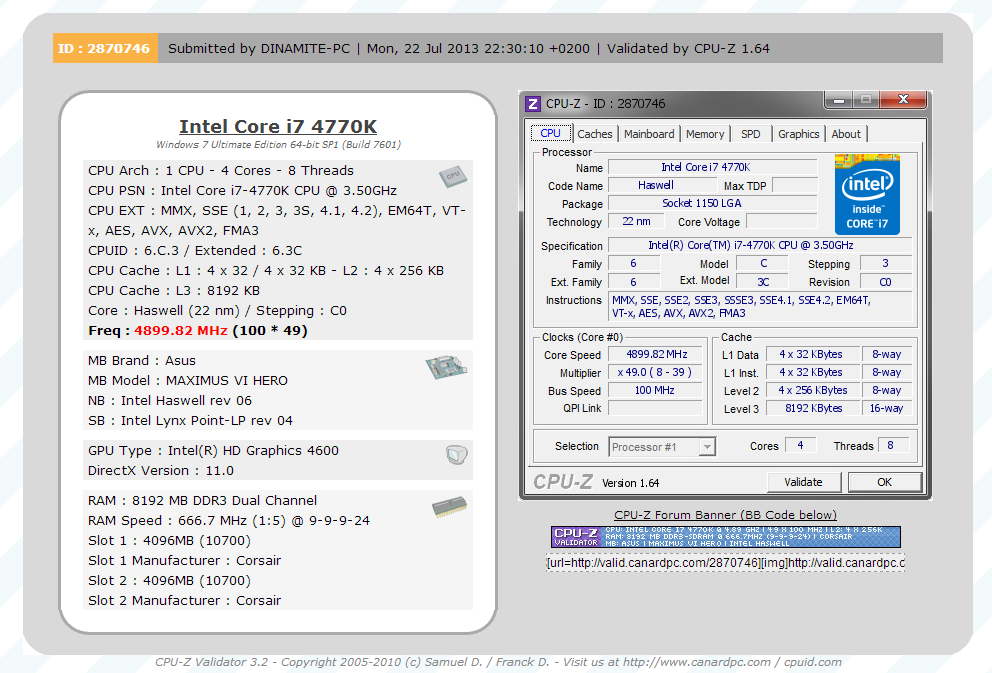Click the MB Model MAXIMUS VI HERO line
Viewport: 992px width, 673px height.
click(188, 381)
